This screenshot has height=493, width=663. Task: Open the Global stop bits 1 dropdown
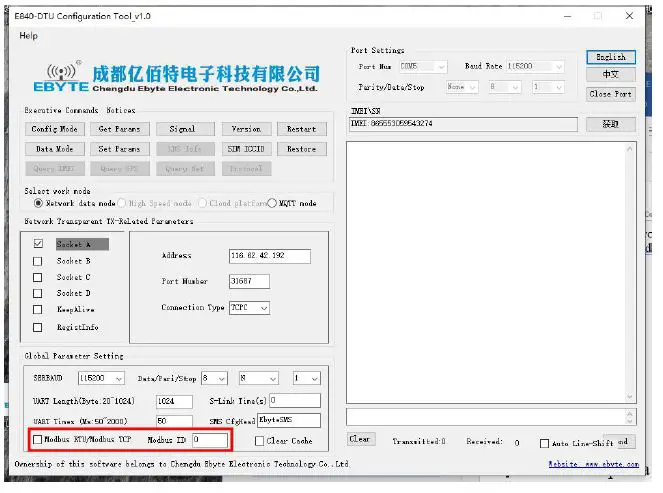[x=307, y=378]
